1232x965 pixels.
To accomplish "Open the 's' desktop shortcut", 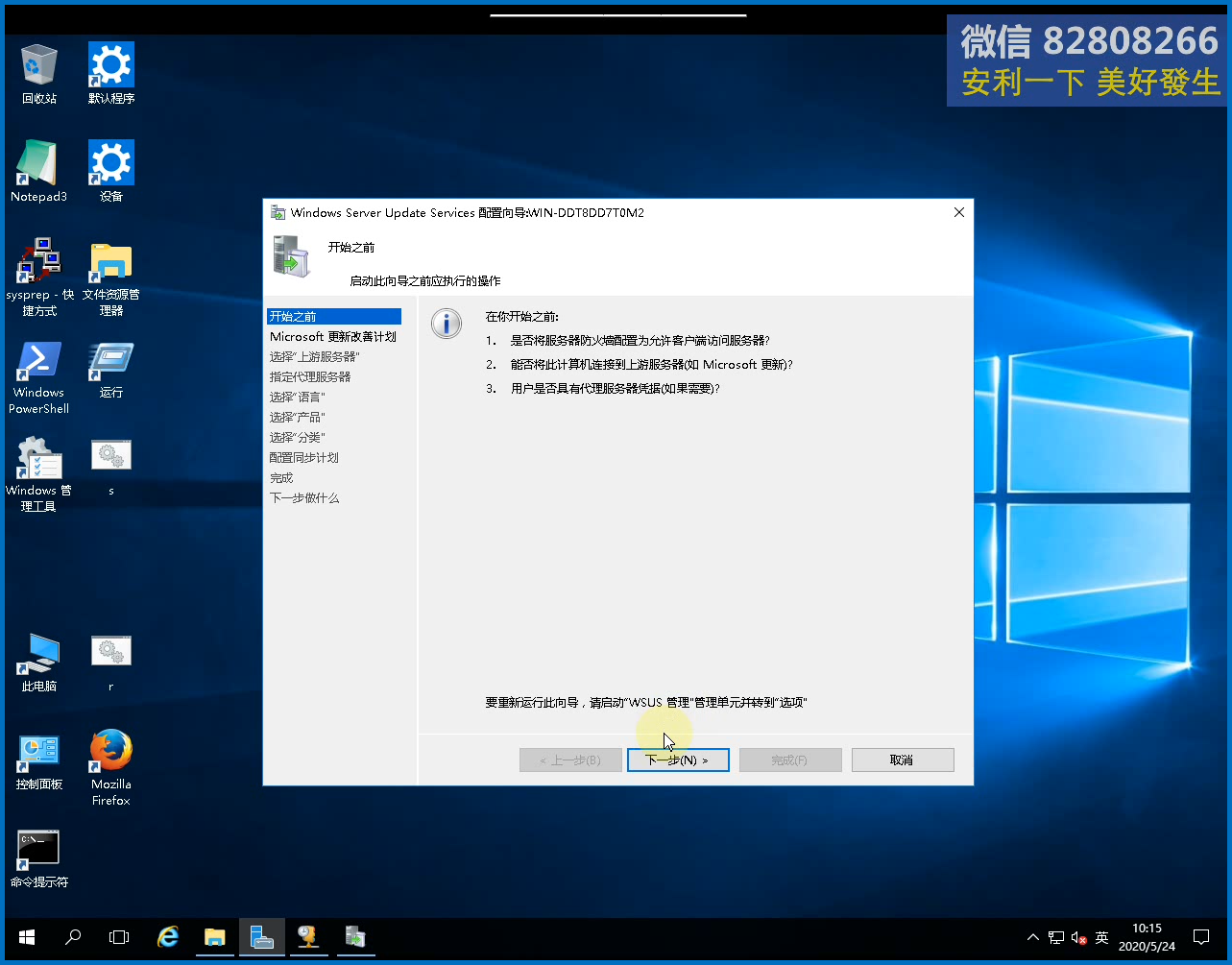I will [x=111, y=467].
